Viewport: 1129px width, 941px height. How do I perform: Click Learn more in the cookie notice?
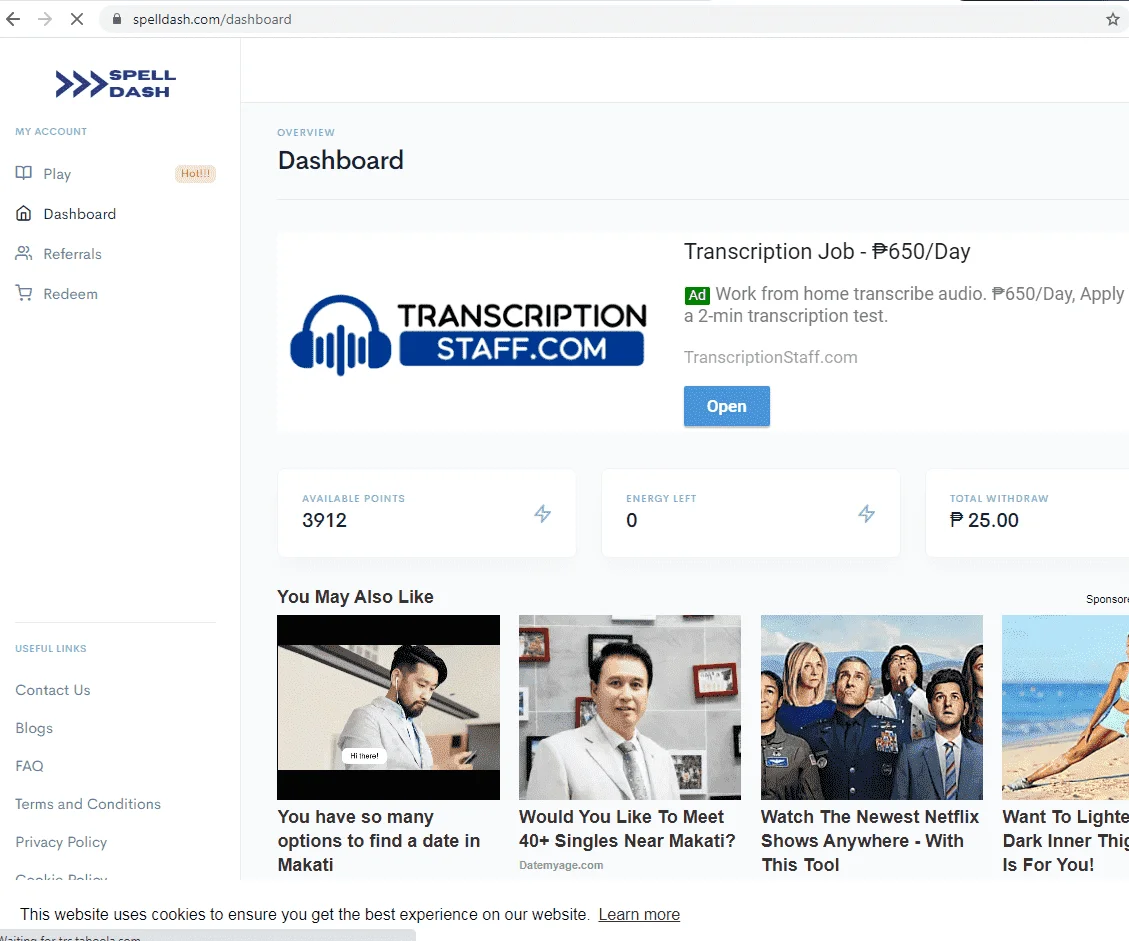tap(639, 914)
